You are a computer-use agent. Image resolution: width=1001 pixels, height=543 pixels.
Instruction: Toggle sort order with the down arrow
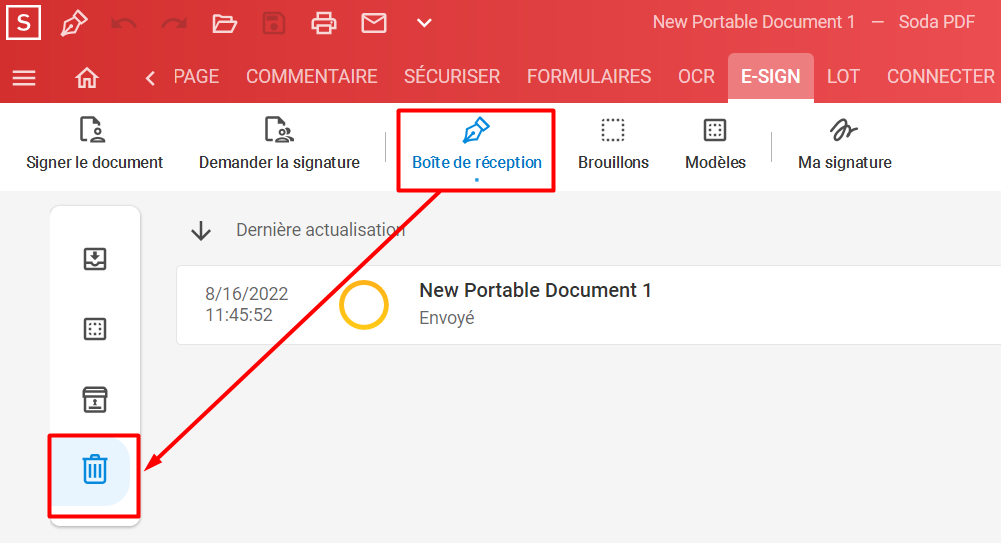(201, 230)
